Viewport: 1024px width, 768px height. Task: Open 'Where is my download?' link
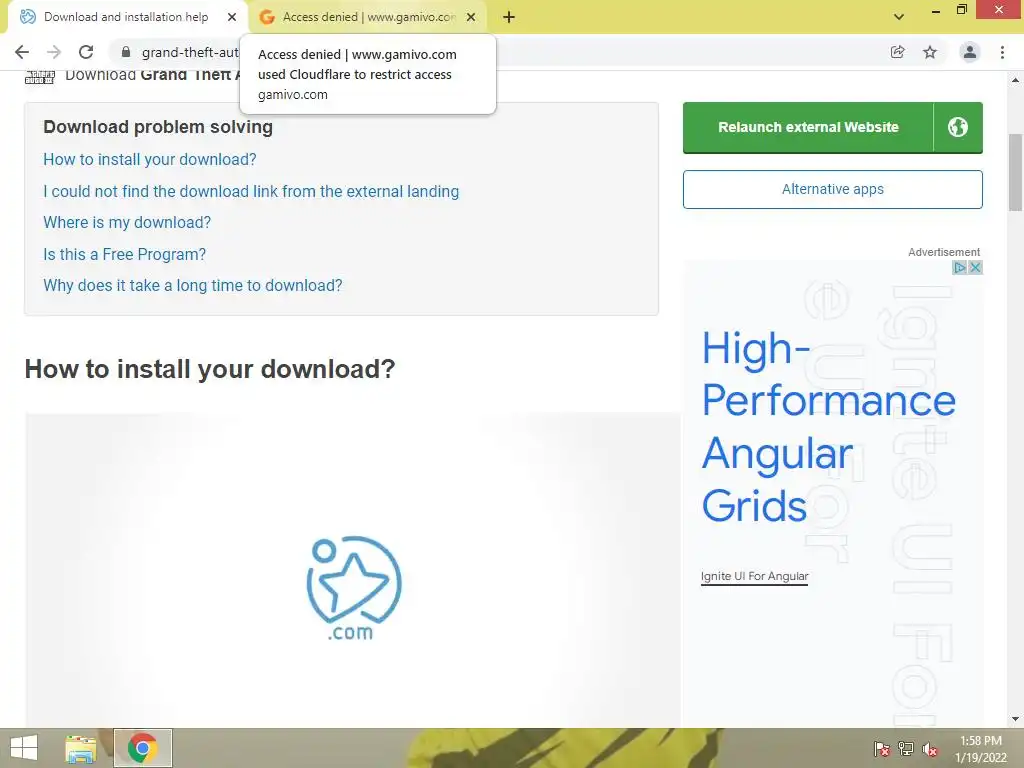coord(127,223)
